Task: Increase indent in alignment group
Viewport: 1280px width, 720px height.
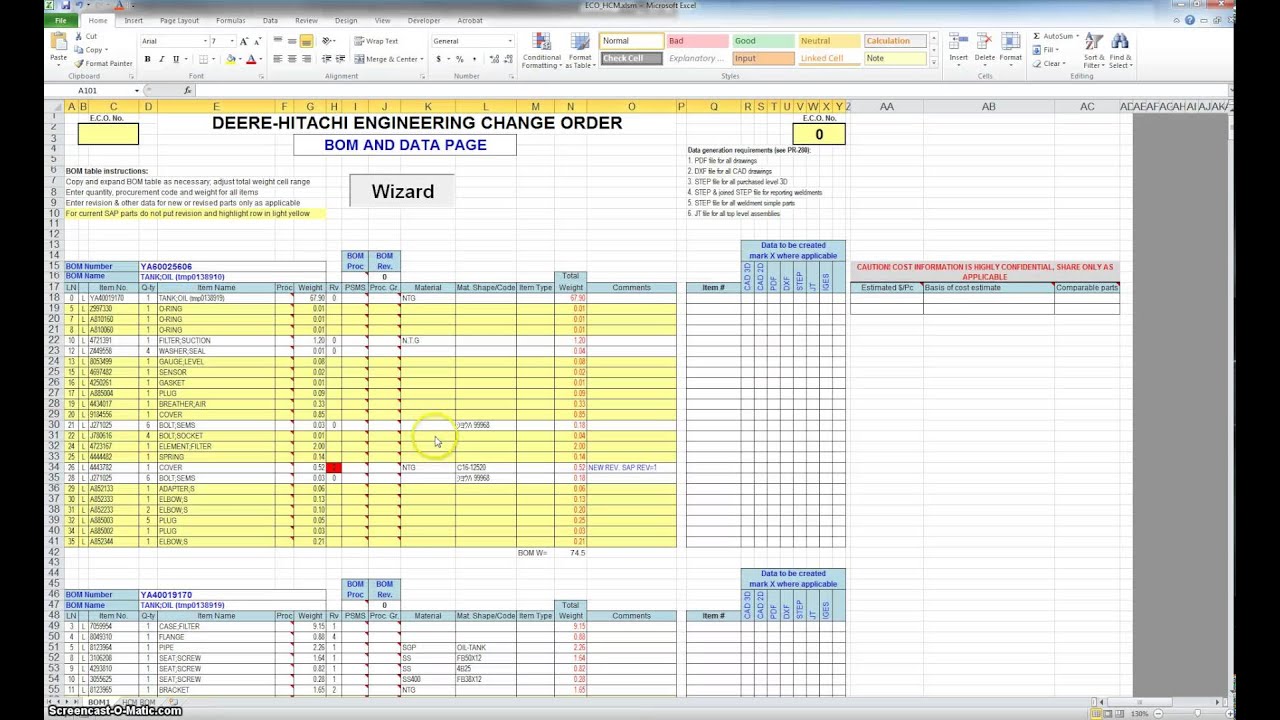Action: (x=340, y=59)
